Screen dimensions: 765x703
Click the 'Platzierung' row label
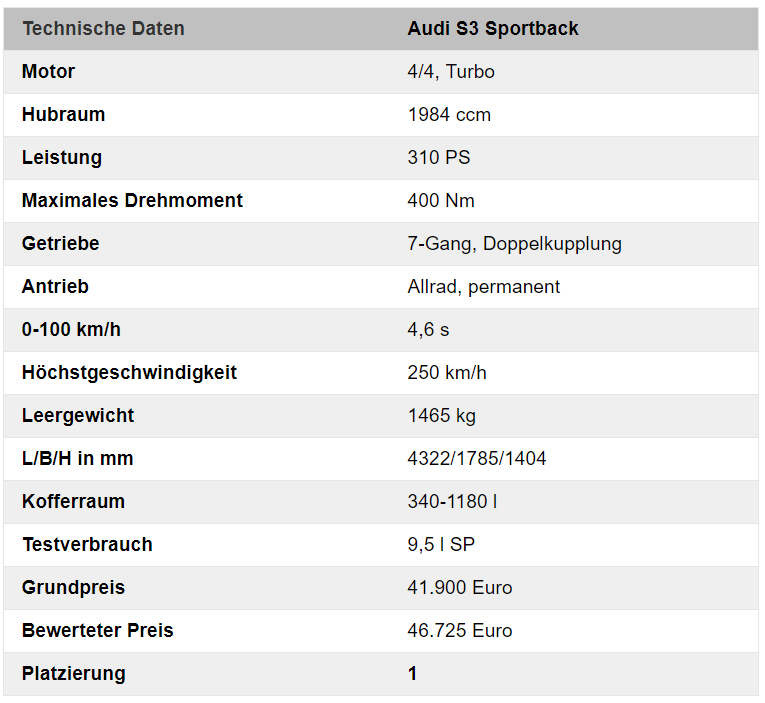tap(74, 674)
